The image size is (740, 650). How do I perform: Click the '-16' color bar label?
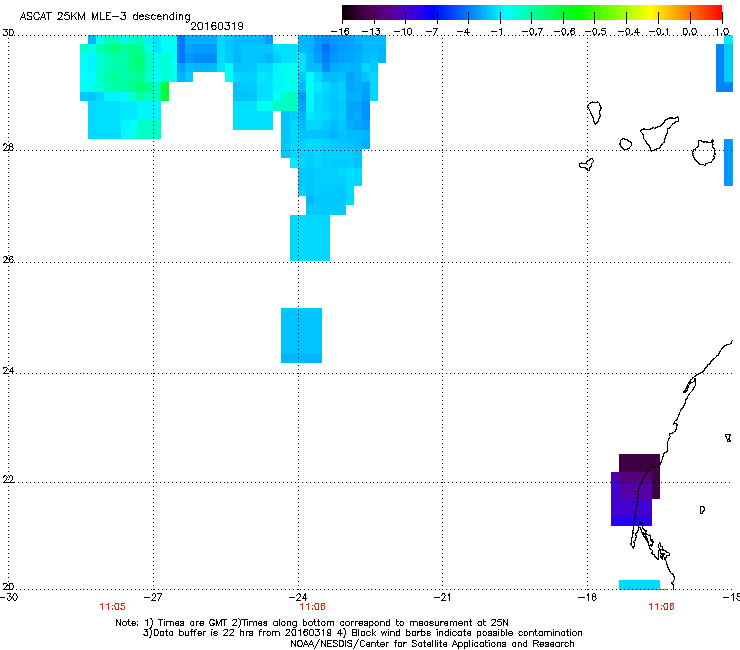pos(340,32)
